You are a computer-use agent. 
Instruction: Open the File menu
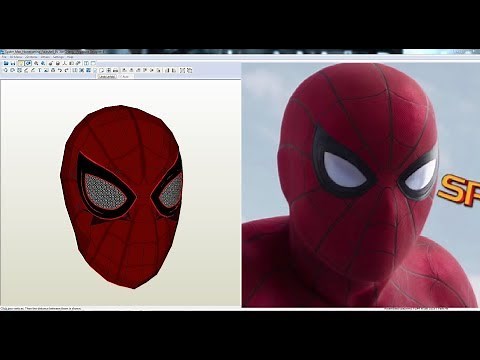click(x=4, y=57)
